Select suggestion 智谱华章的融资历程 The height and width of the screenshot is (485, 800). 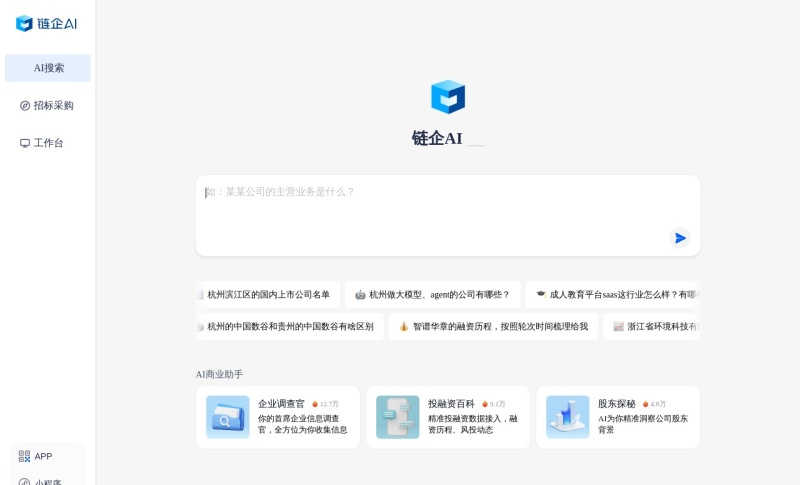tap(493, 326)
